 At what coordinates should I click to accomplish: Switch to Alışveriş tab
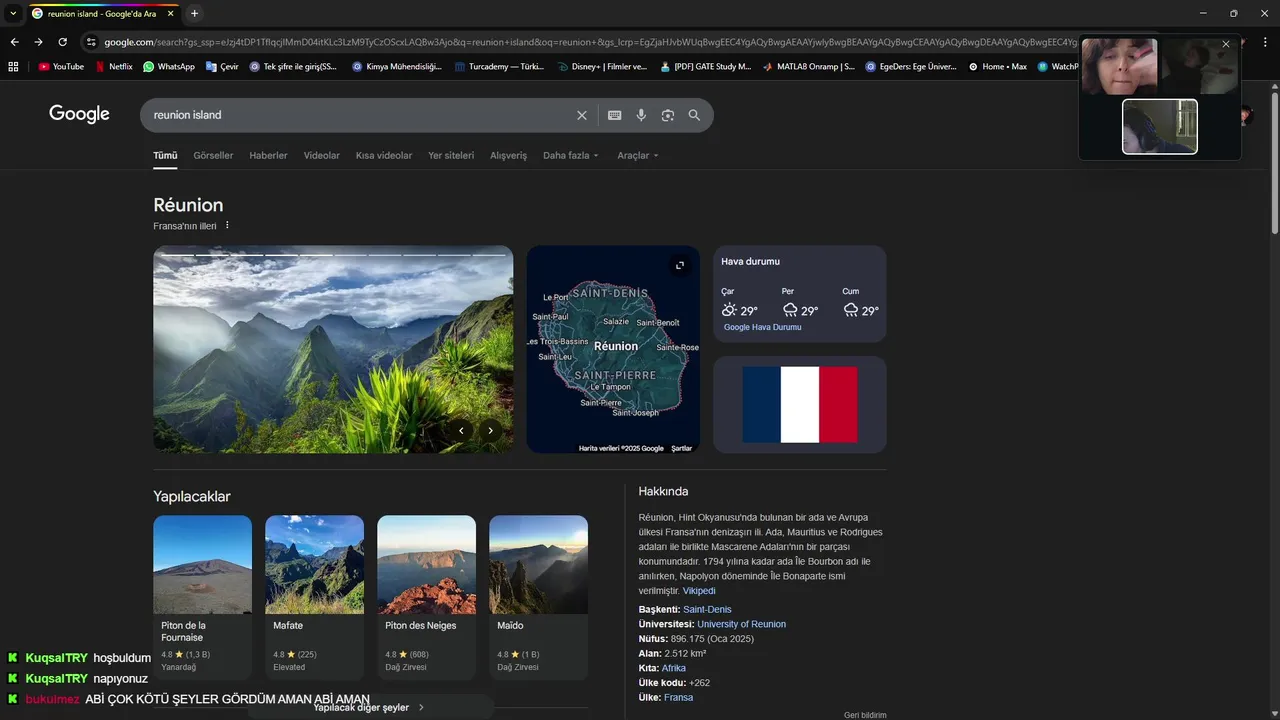click(x=508, y=155)
